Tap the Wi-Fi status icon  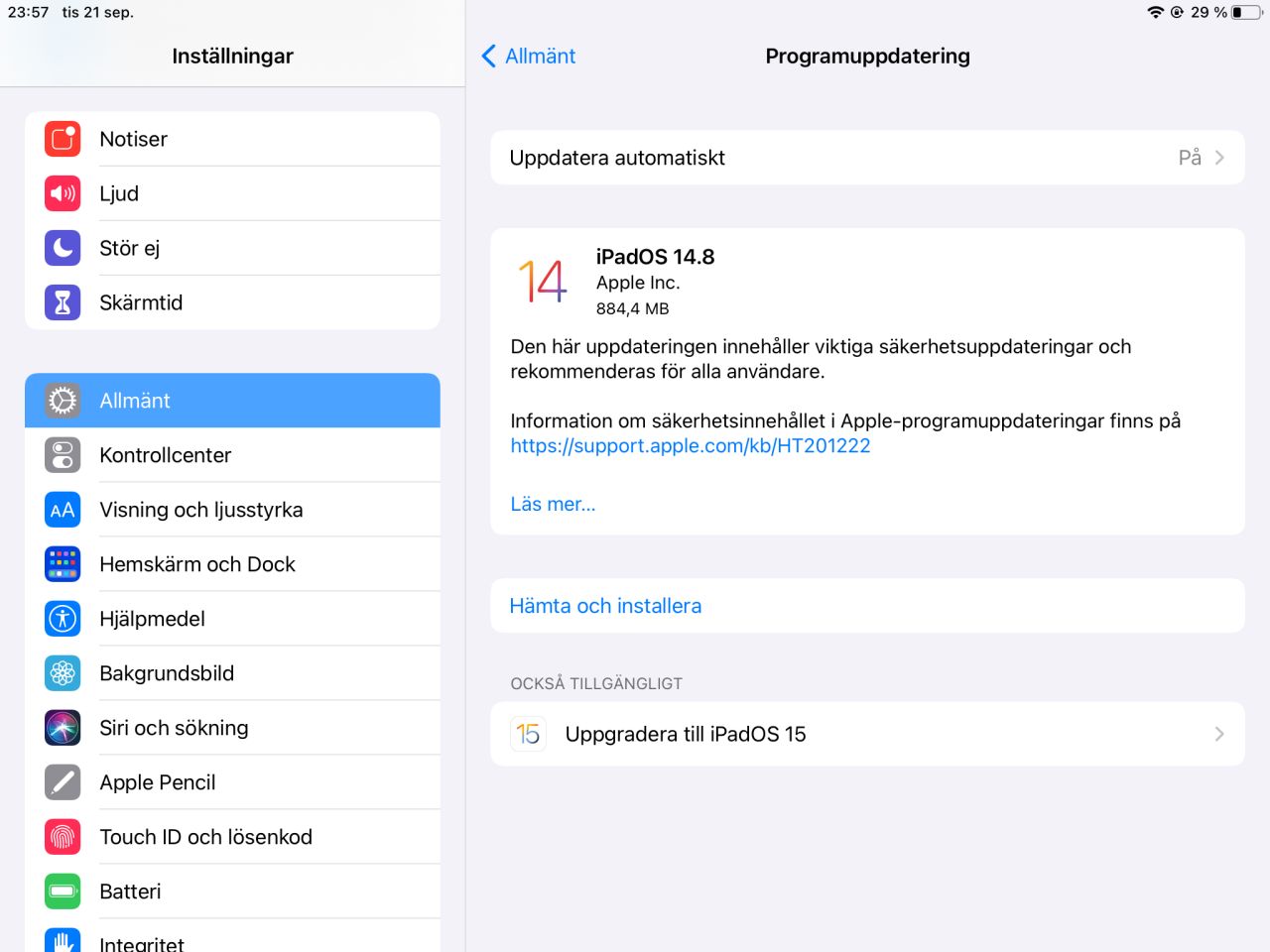click(1156, 12)
